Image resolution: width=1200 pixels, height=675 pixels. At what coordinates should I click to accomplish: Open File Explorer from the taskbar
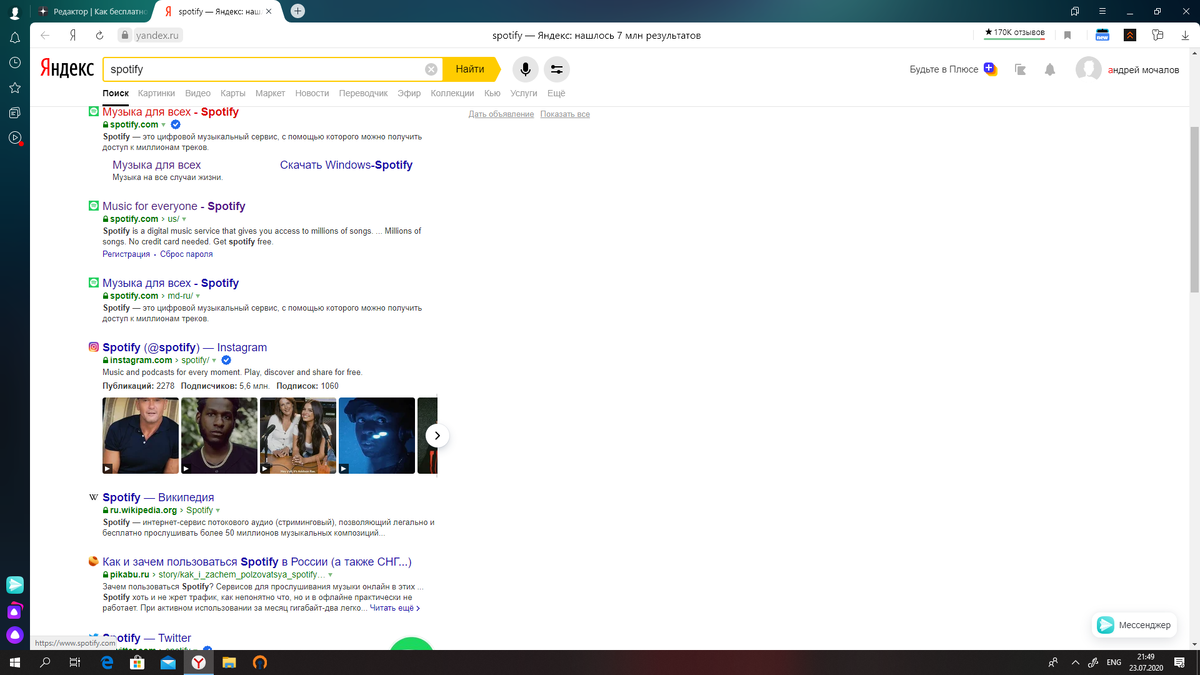click(229, 662)
